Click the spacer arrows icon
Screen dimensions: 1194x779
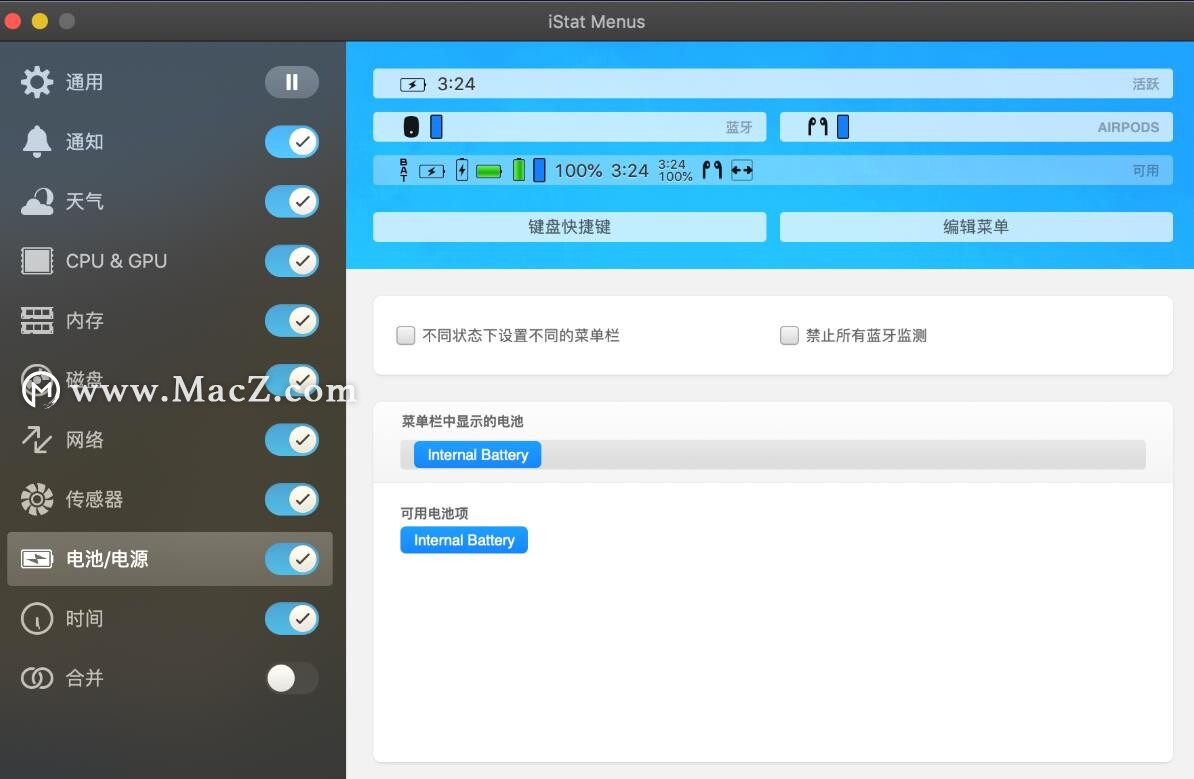coord(742,171)
